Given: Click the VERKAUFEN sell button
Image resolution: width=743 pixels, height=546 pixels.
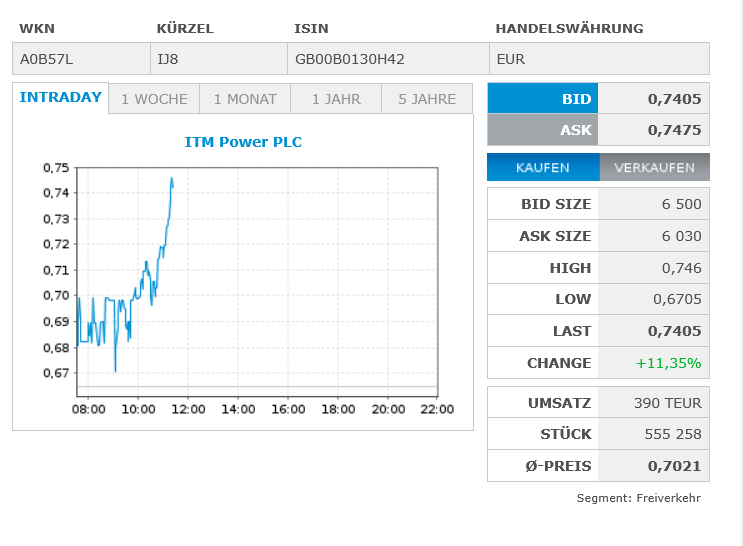Looking at the screenshot, I should [654, 167].
